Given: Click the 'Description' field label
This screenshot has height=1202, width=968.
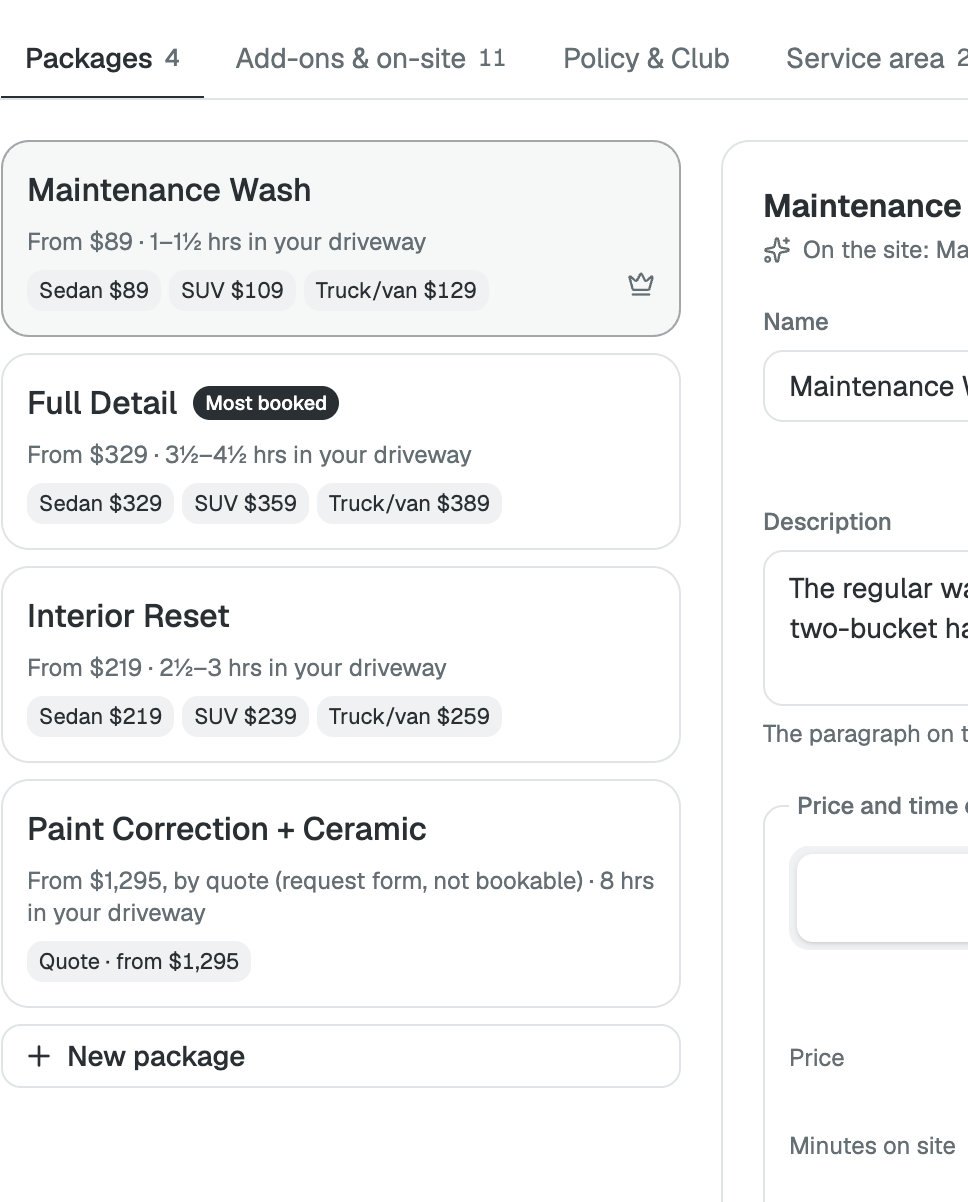Looking at the screenshot, I should [x=827, y=522].
